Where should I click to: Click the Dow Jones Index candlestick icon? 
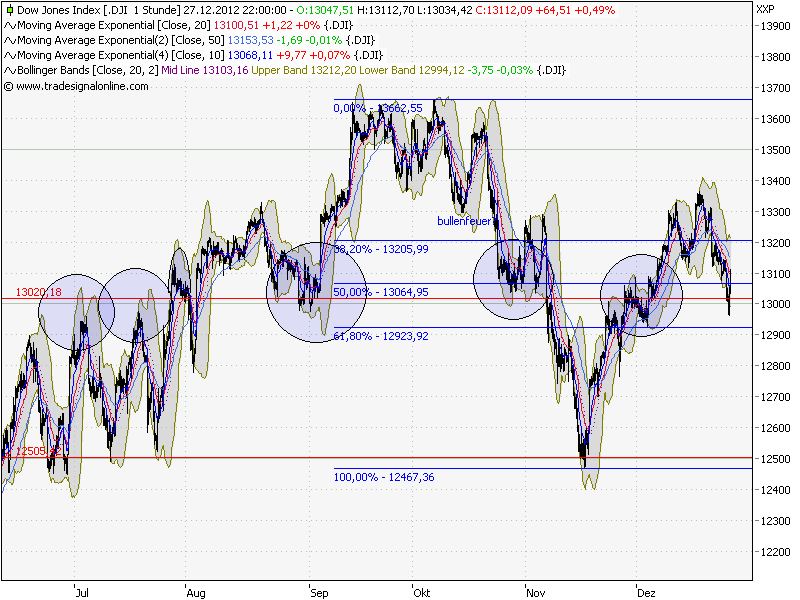coord(9,10)
